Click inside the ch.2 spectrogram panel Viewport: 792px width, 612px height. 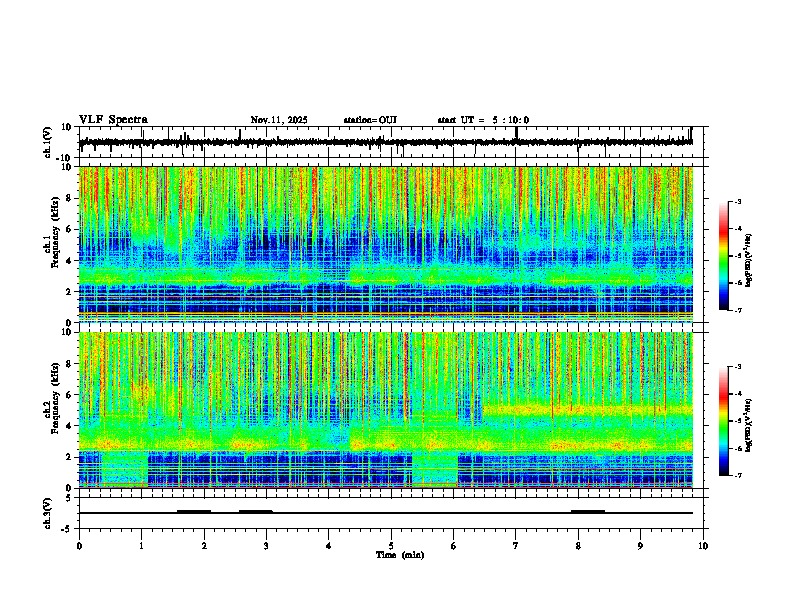[386, 410]
